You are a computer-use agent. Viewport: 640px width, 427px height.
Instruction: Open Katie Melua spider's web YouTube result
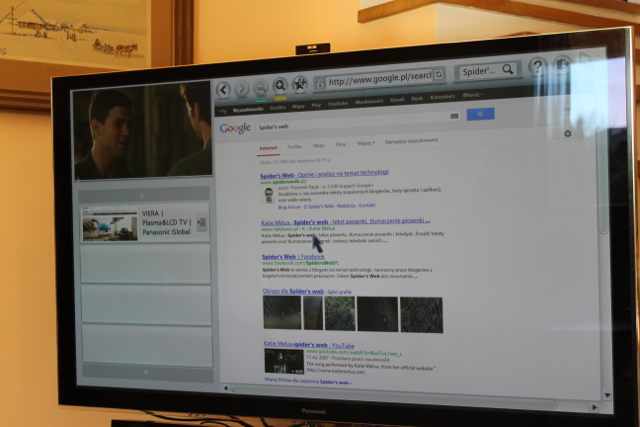309,345
